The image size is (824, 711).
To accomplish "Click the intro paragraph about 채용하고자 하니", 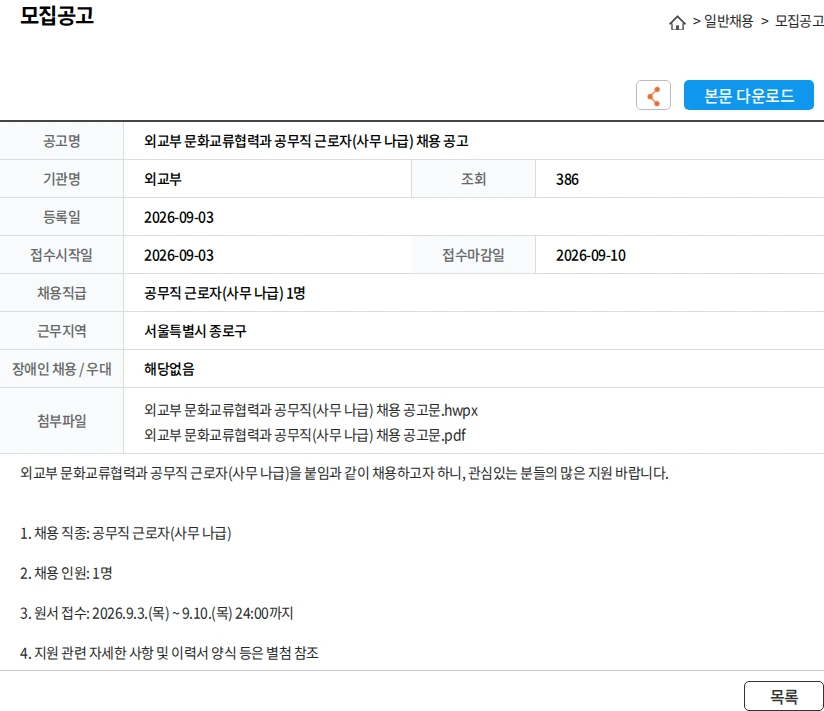I will [344, 473].
